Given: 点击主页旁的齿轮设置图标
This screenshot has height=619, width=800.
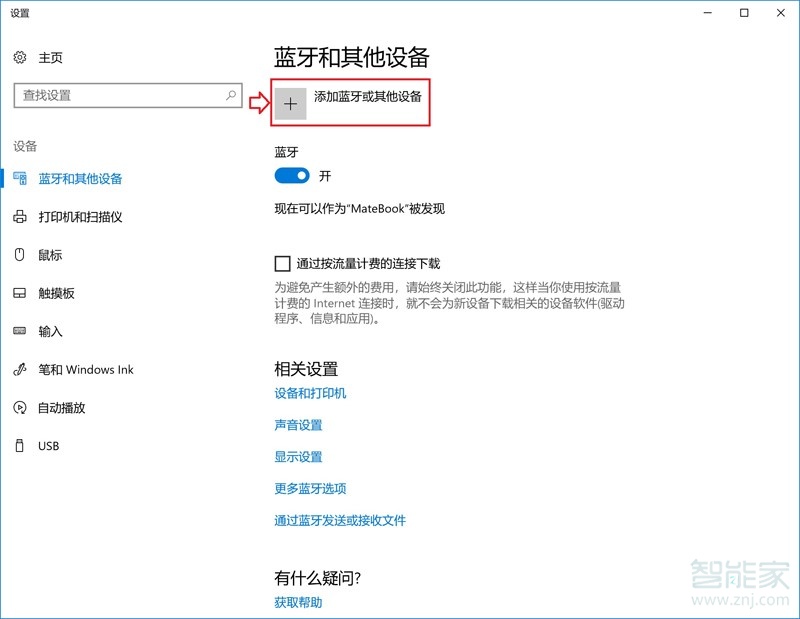Looking at the screenshot, I should (18, 57).
